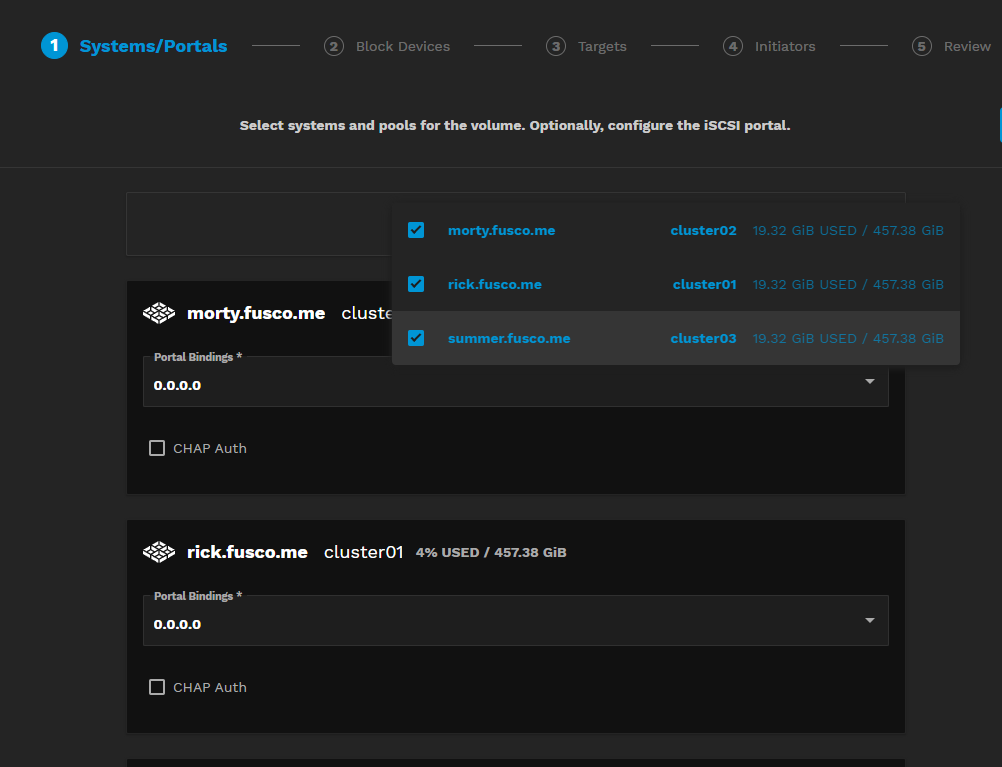Image resolution: width=1002 pixels, height=767 pixels.
Task: Click 4% USED / 457.38 GiB text
Action: pyautogui.click(x=491, y=552)
